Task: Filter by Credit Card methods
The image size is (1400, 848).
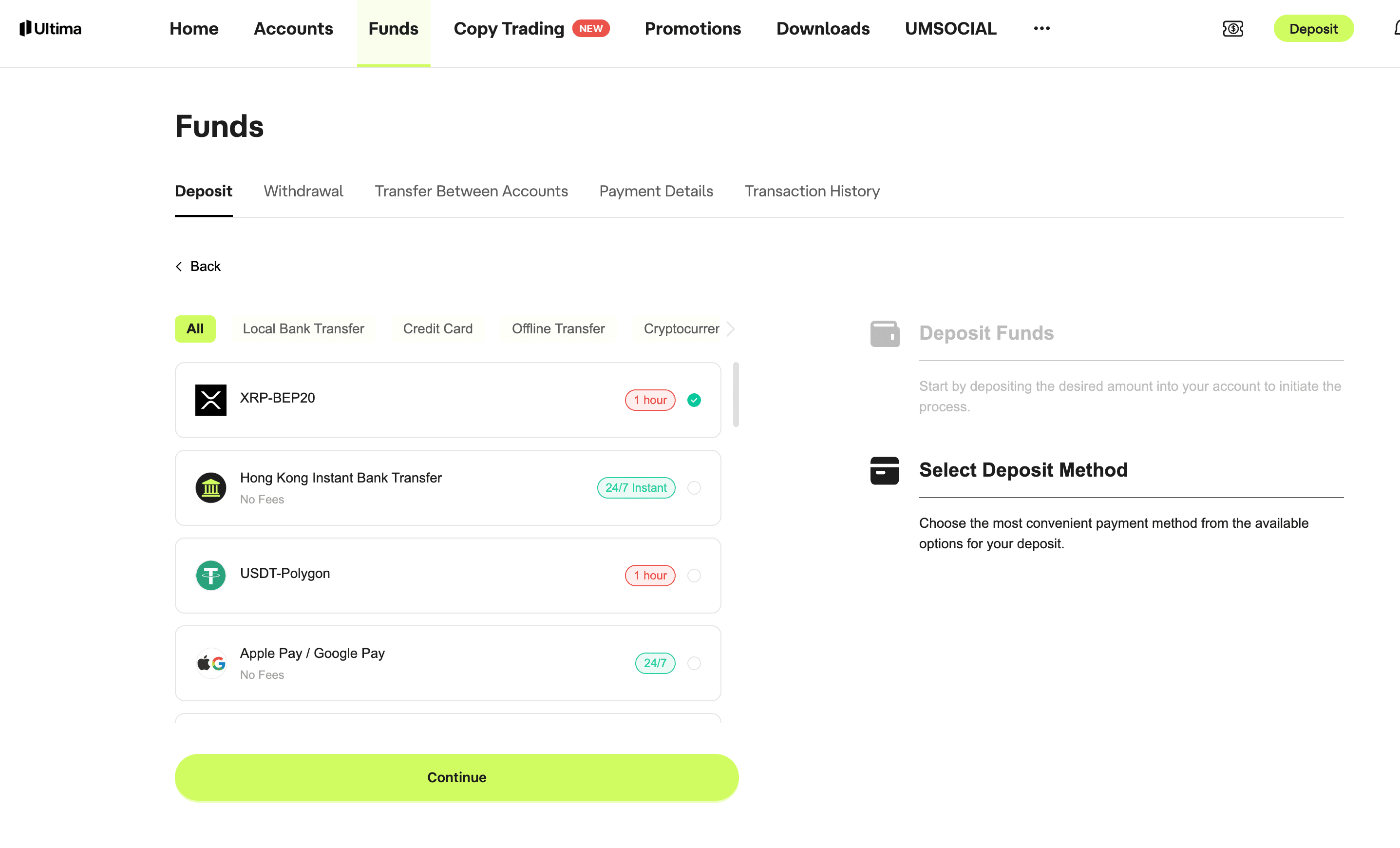Action: 437,328
